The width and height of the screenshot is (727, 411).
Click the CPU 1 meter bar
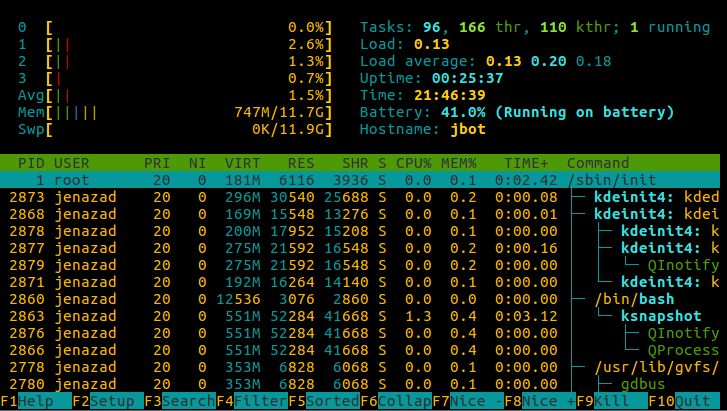(x=175, y=45)
